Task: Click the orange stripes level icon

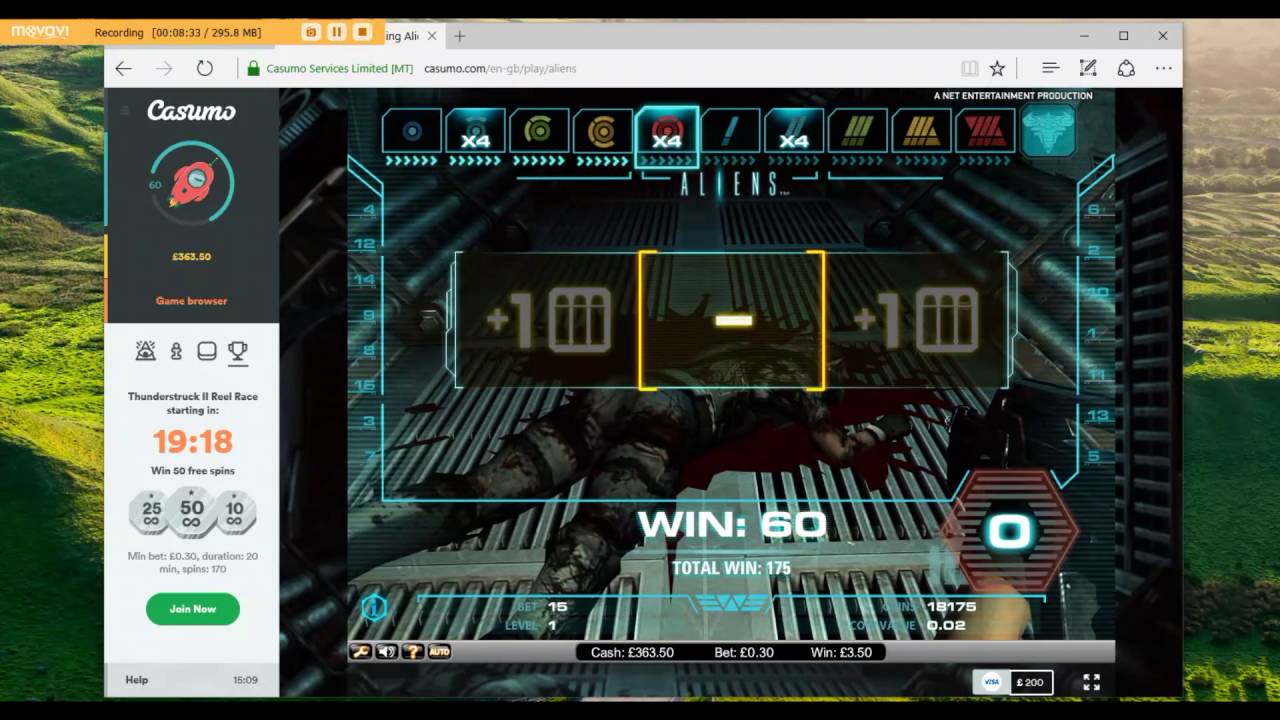Action: (922, 131)
